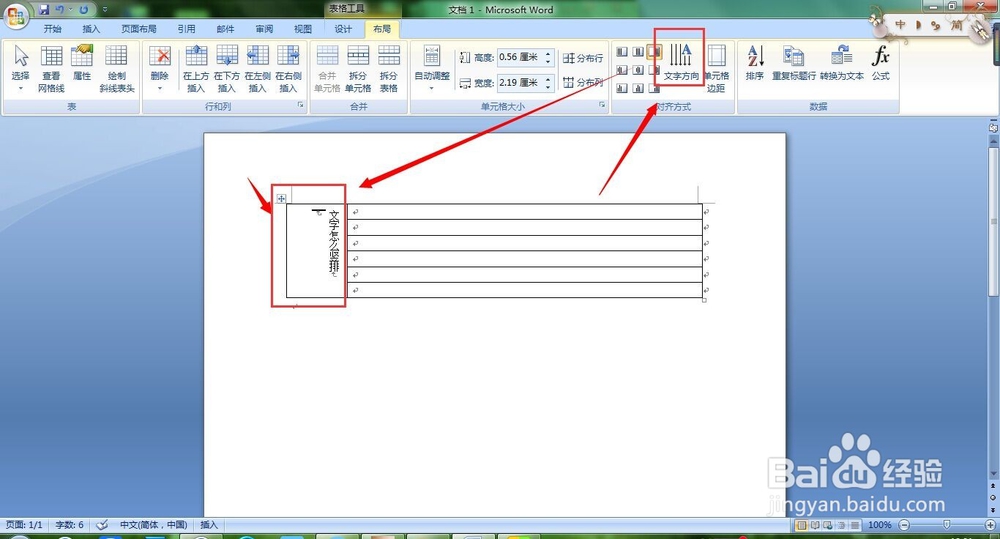Select the 布局 table tools tab
The width and height of the screenshot is (1000, 539).
382,29
